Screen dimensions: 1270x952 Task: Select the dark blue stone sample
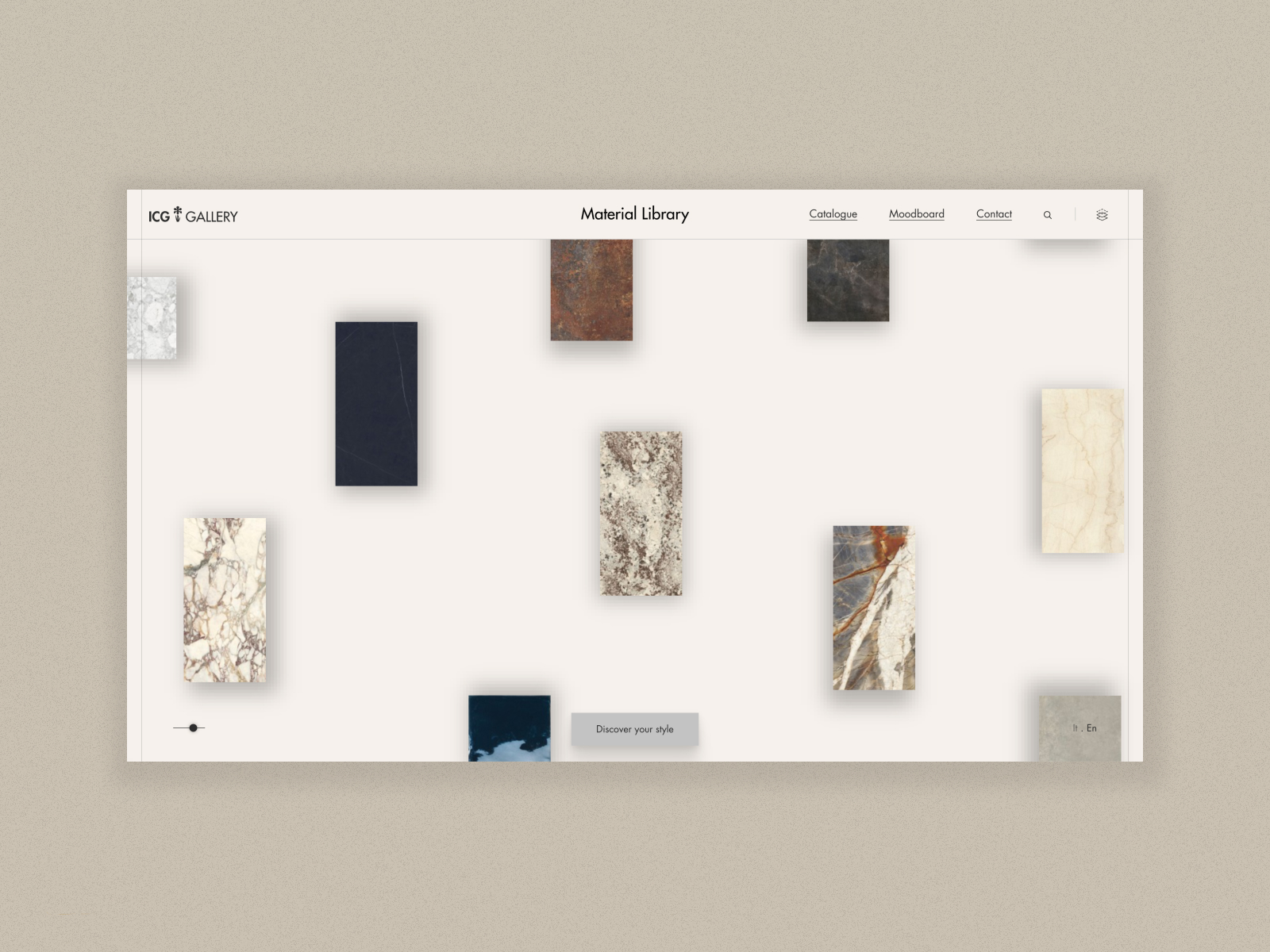tap(509, 728)
